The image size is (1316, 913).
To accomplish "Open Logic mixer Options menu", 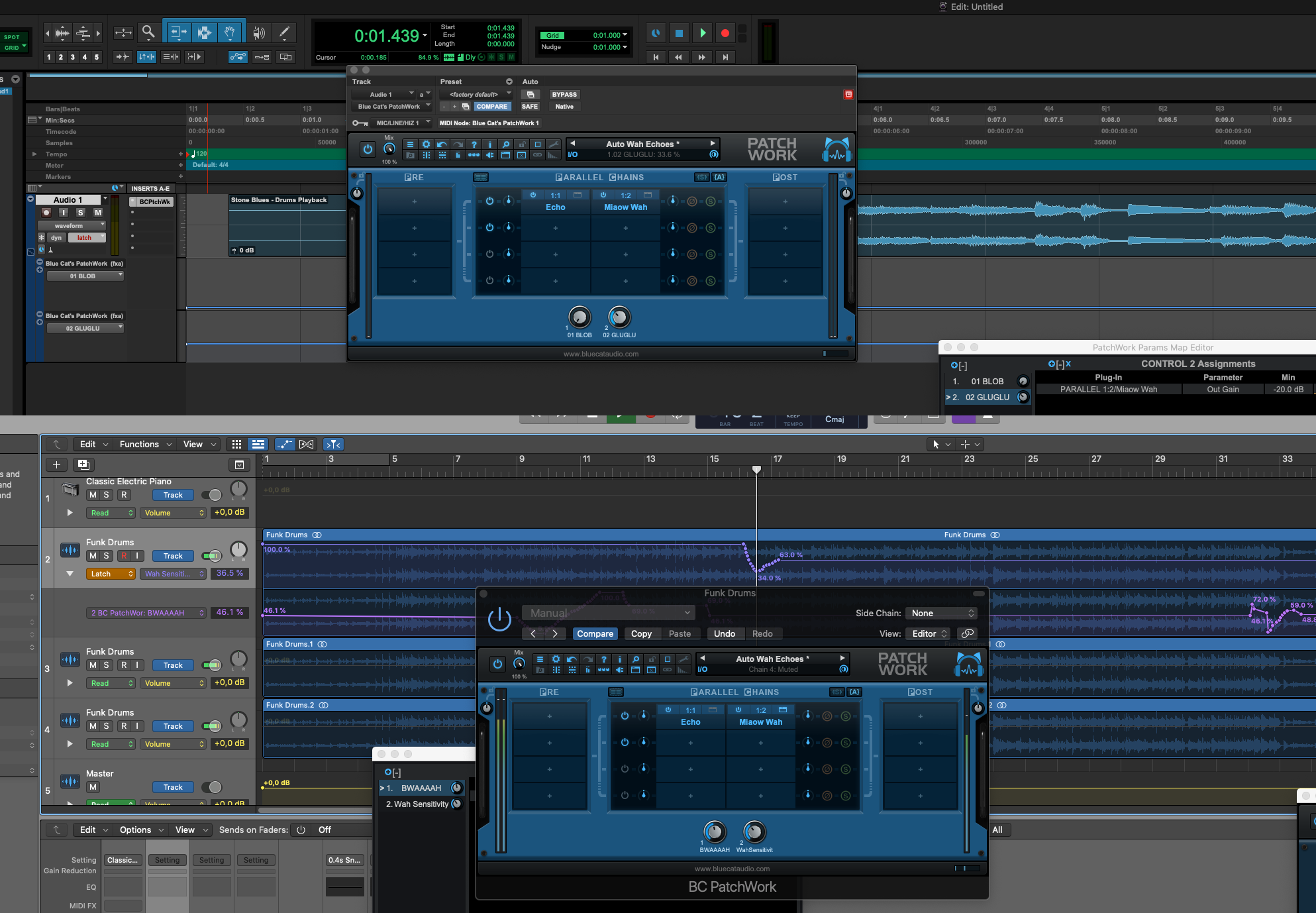I will coord(142,830).
